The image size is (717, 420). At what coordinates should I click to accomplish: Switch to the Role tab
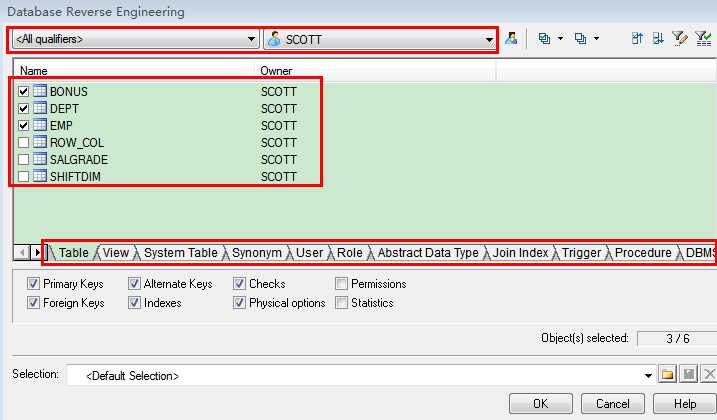[349, 253]
